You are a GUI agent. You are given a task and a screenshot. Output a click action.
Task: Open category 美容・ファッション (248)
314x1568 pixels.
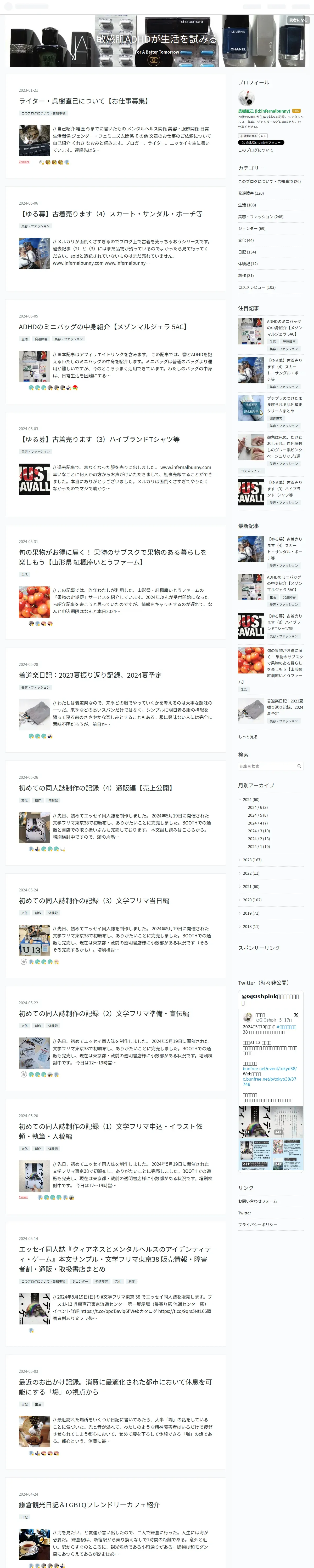click(x=260, y=217)
